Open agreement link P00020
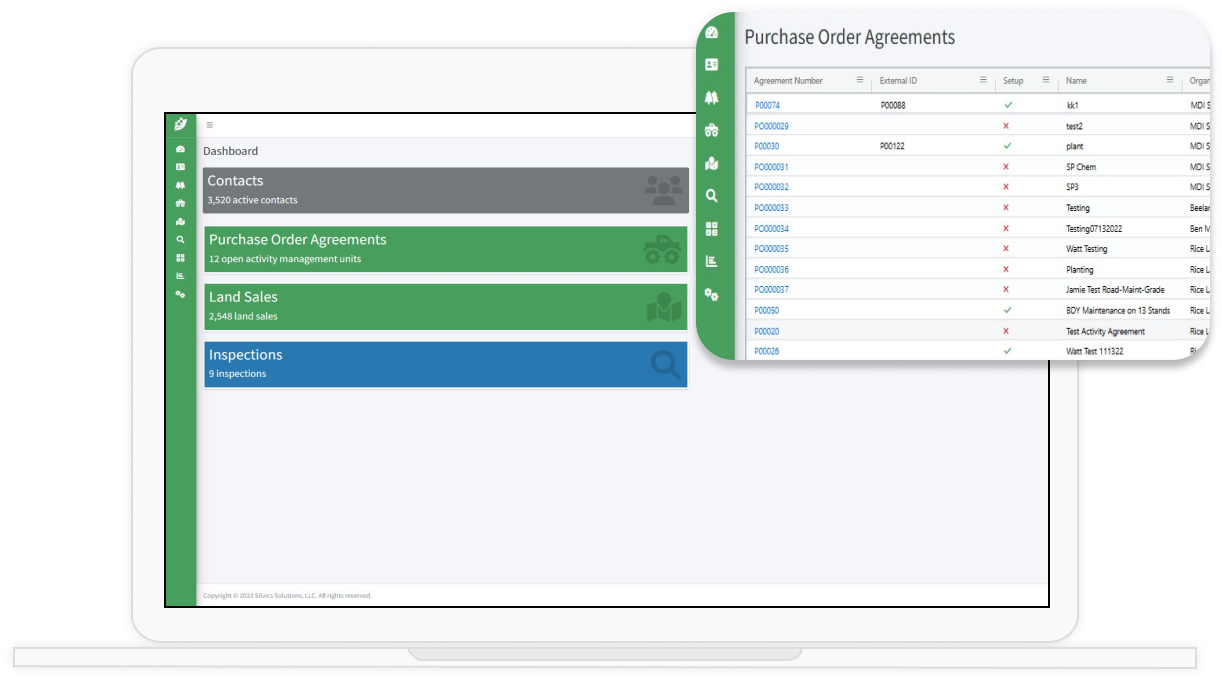This screenshot has height=681, width=1222. pos(766,331)
